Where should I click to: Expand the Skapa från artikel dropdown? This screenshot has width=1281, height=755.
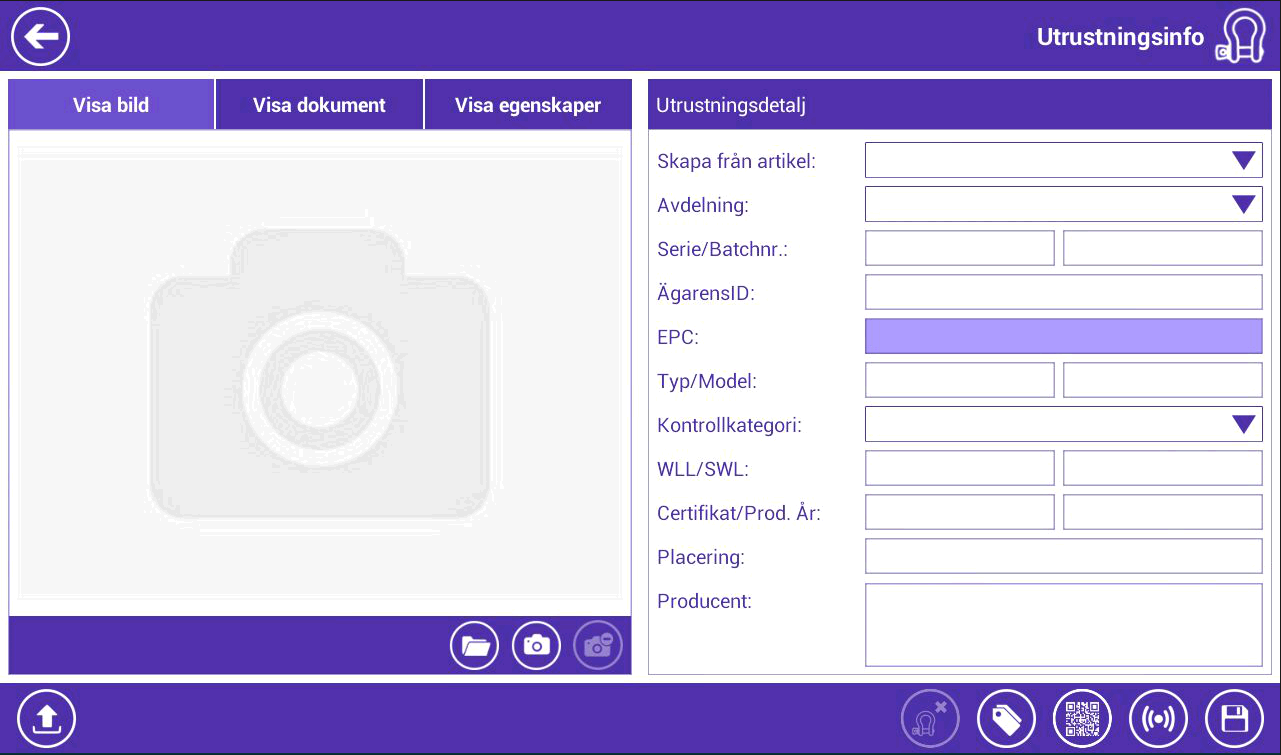1063,160
